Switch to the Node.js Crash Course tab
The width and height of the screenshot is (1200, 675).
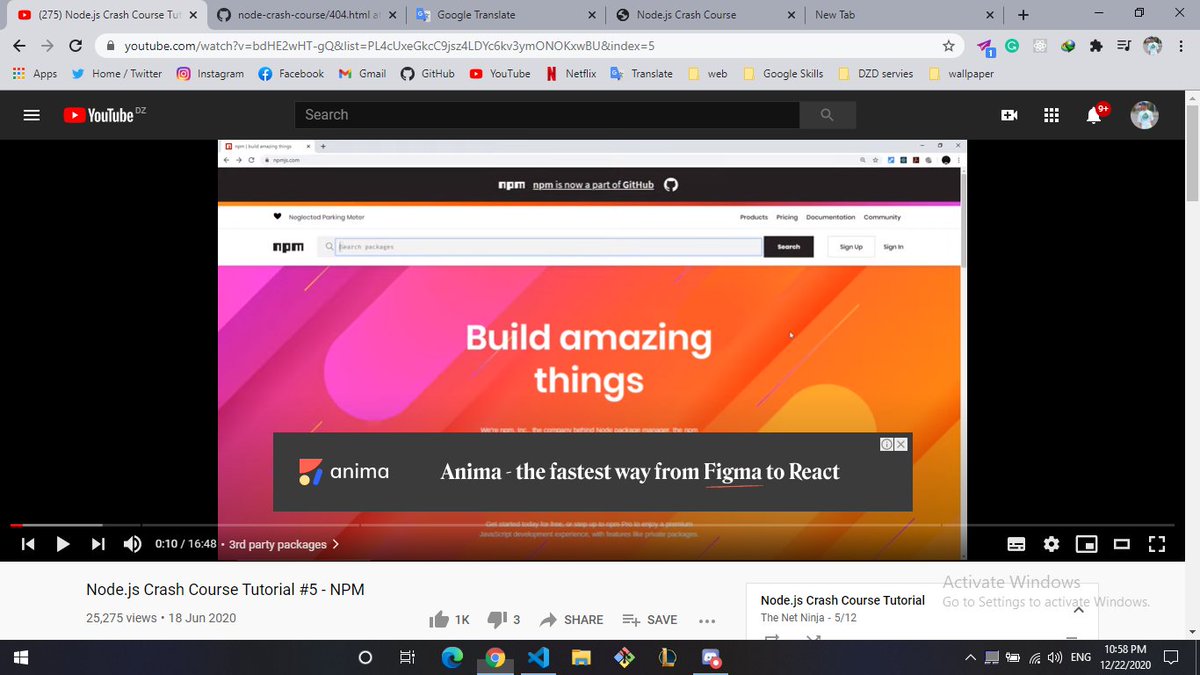705,15
